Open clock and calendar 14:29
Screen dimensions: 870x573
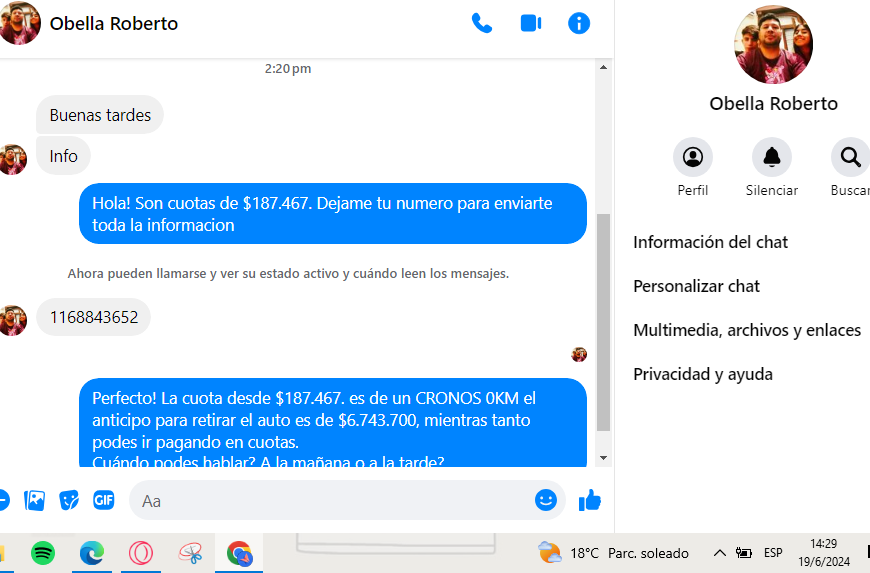(823, 553)
